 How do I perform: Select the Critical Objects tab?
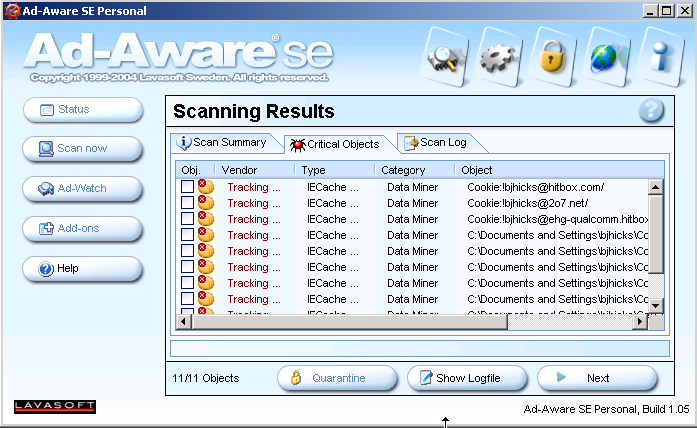pyautogui.click(x=338, y=144)
